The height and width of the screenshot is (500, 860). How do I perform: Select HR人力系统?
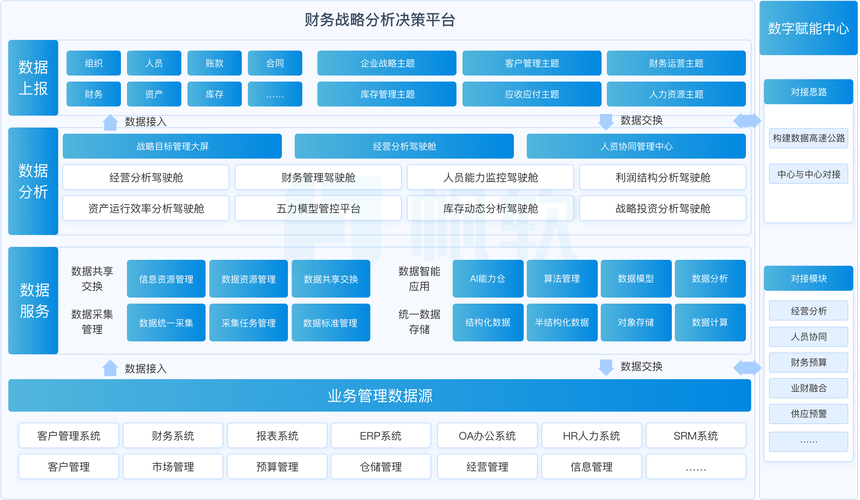tap(591, 435)
